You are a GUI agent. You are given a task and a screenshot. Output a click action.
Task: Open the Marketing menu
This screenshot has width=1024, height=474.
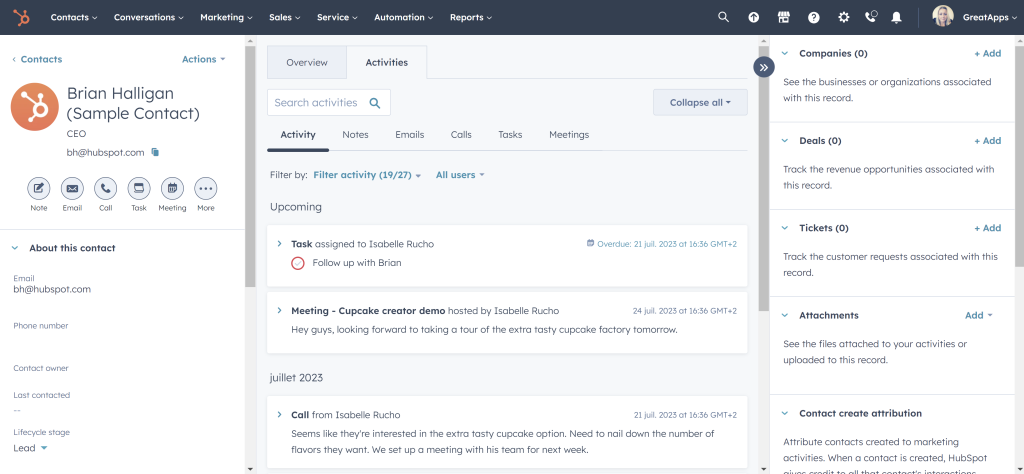pos(226,18)
